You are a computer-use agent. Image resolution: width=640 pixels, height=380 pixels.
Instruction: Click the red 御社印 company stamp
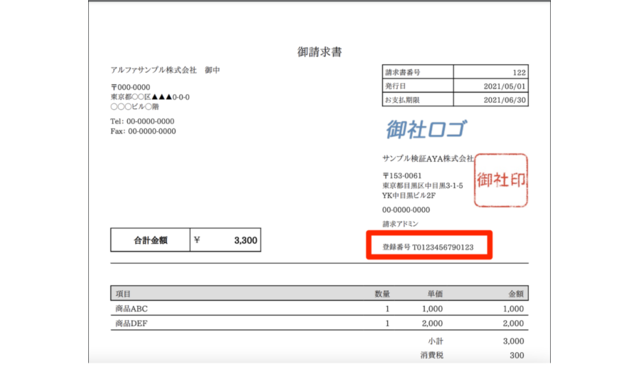pos(501,180)
